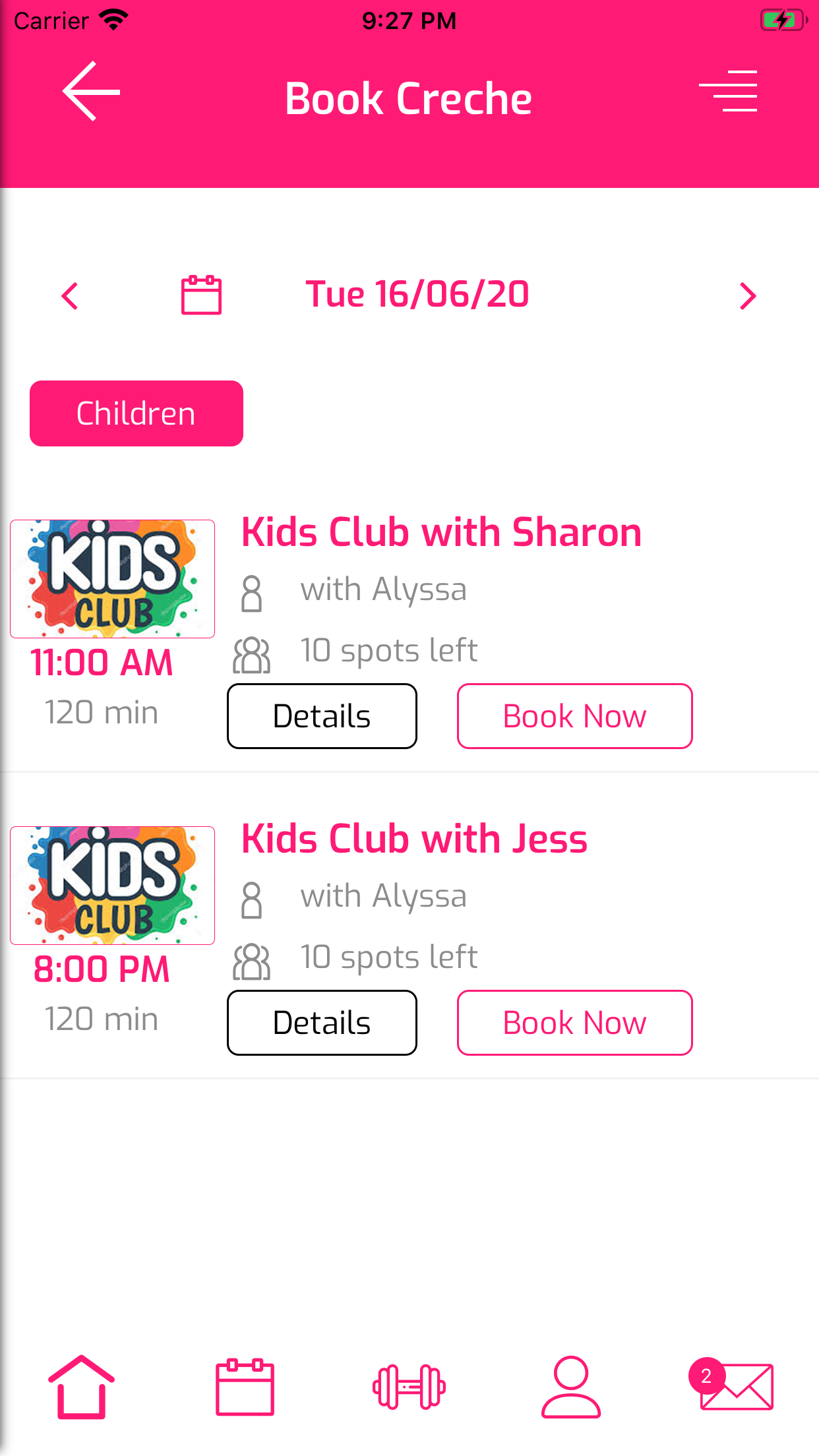Book Now for Kids Club with Jess
819x1456 pixels.
[574, 1023]
